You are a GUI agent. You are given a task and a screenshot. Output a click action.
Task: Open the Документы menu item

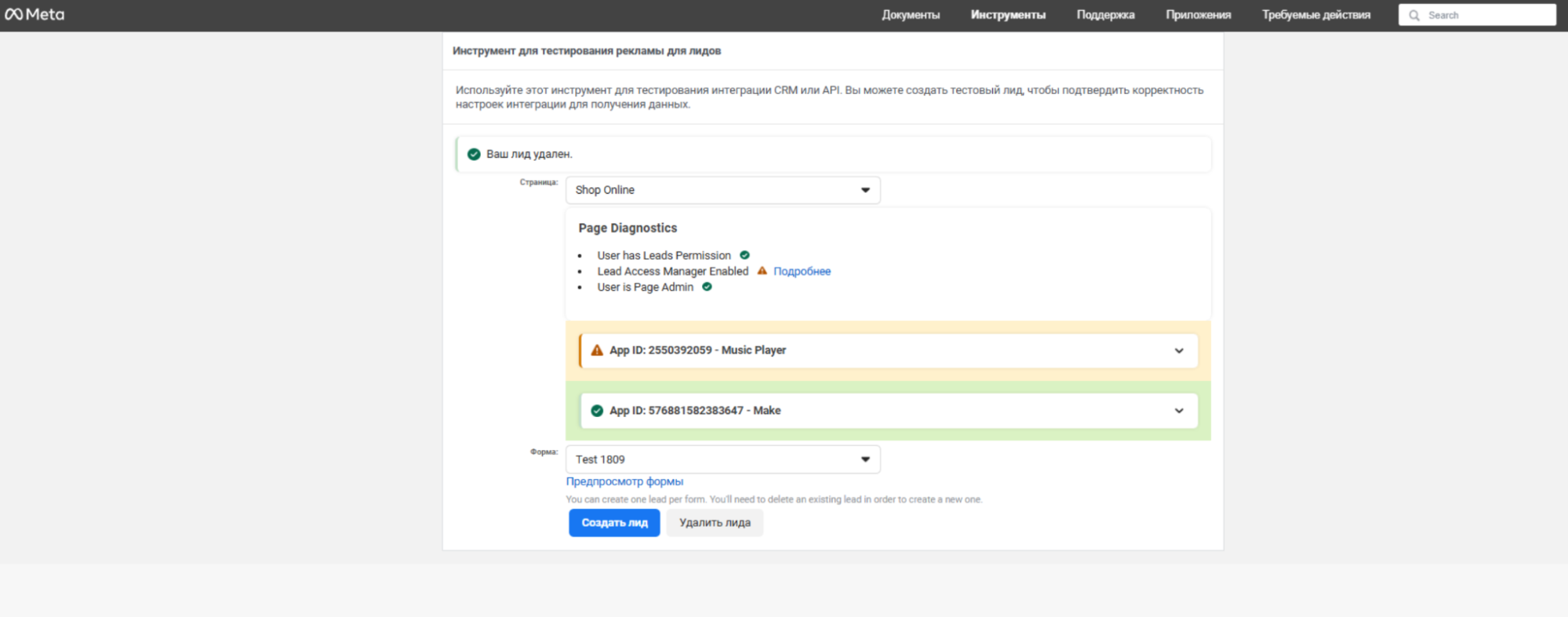[910, 15]
